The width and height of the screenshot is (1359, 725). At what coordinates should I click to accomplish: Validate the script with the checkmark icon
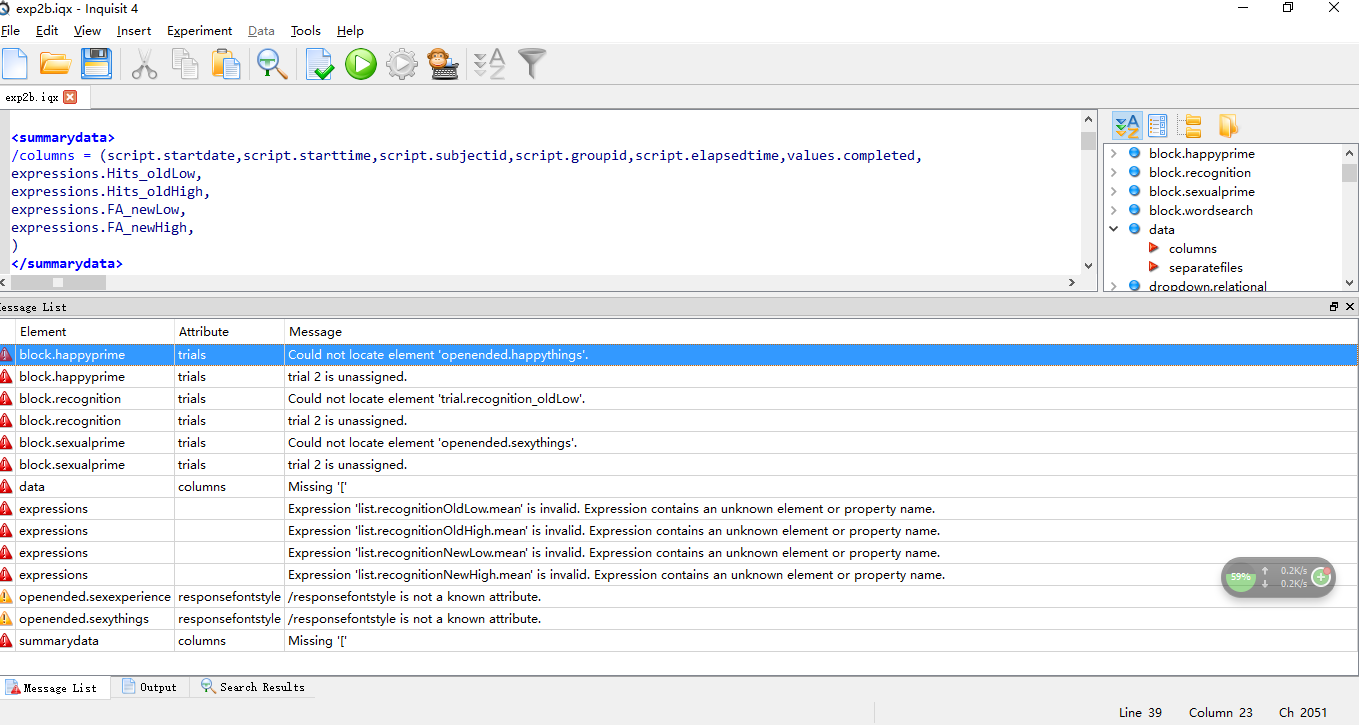click(x=320, y=64)
